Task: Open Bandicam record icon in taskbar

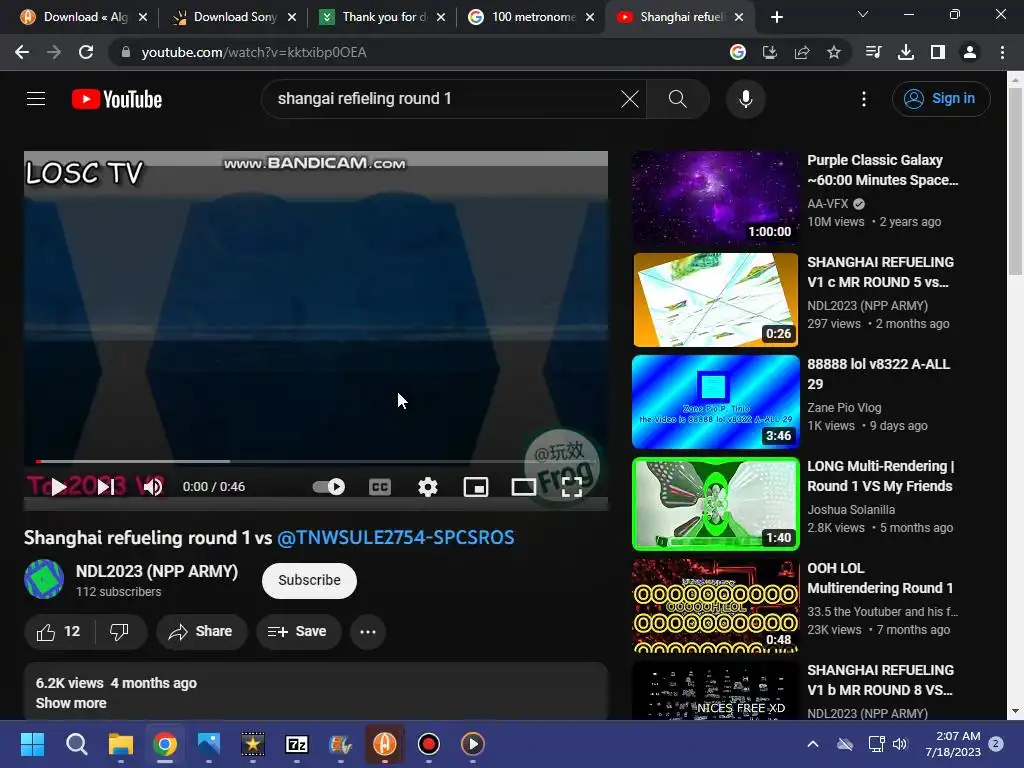Action: point(429,744)
